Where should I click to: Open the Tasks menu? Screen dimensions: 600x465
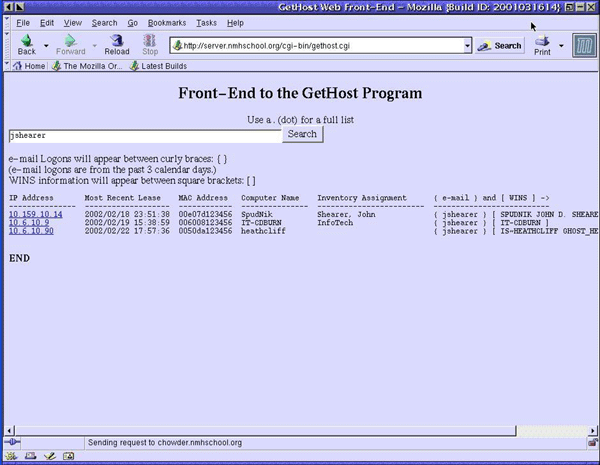(x=206, y=22)
